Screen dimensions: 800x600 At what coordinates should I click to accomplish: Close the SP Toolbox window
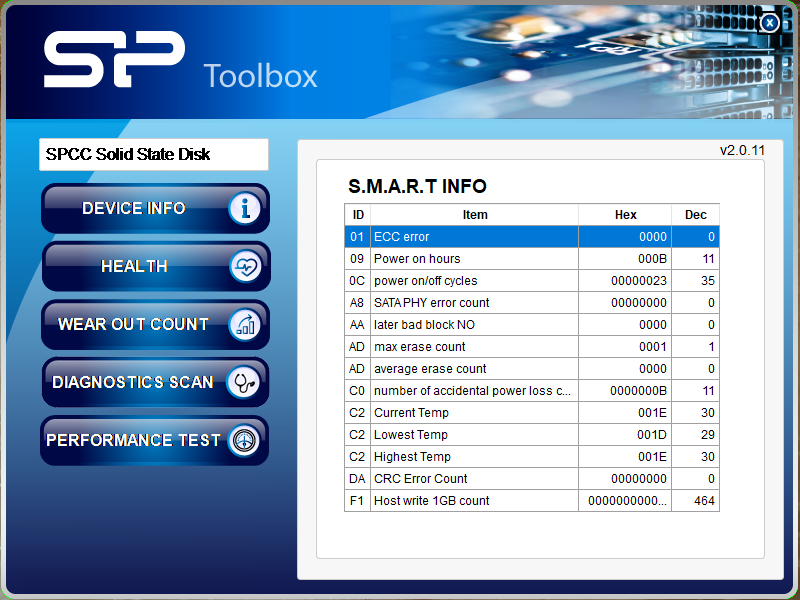769,23
